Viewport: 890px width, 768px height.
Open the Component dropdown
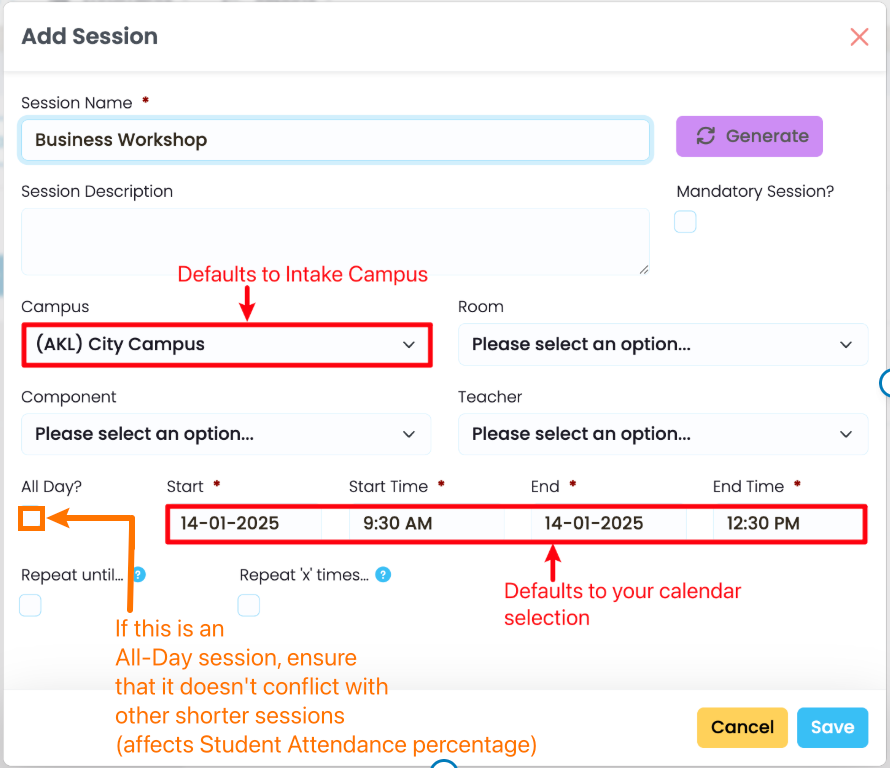pyautogui.click(x=226, y=434)
